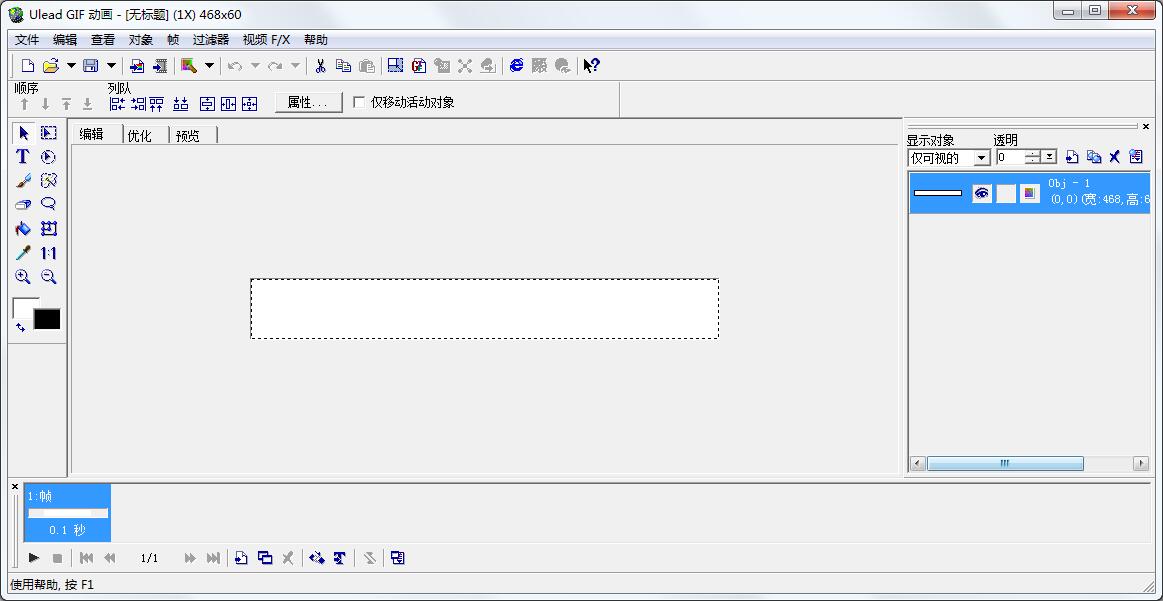The width and height of the screenshot is (1163, 601).
Task: Click the Cut scissors icon
Action: point(320,66)
